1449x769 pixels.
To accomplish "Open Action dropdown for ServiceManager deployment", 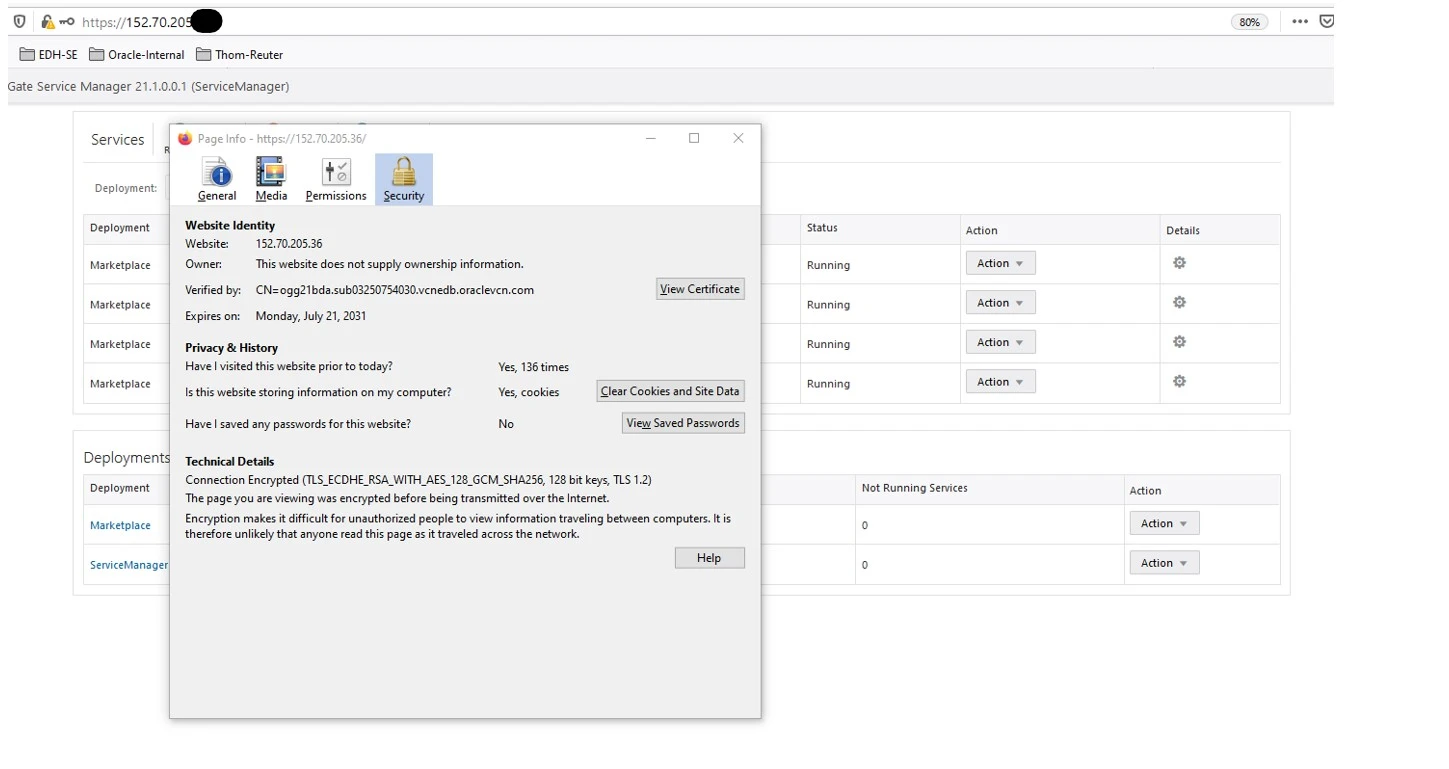I will tap(1163, 563).
